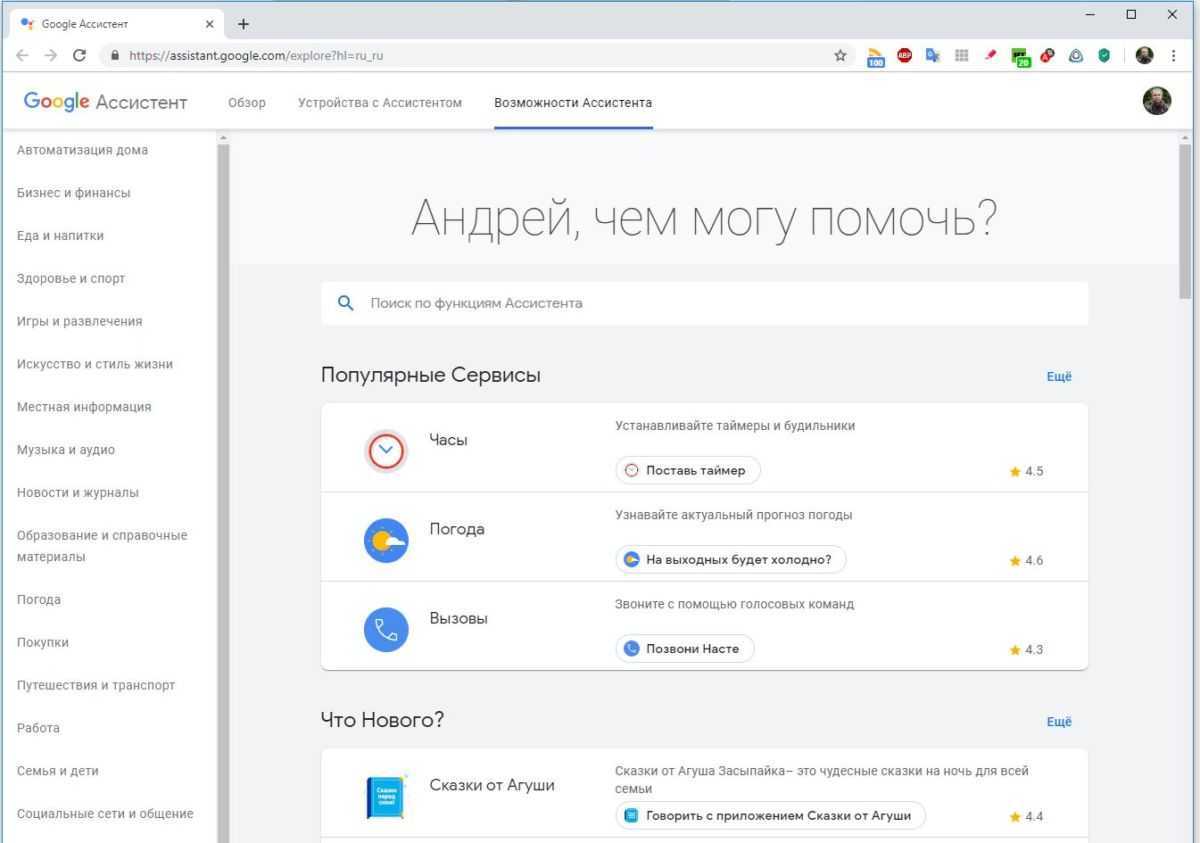The height and width of the screenshot is (843, 1200).
Task: Open the grey-blue round extension icon
Action: click(x=1076, y=55)
